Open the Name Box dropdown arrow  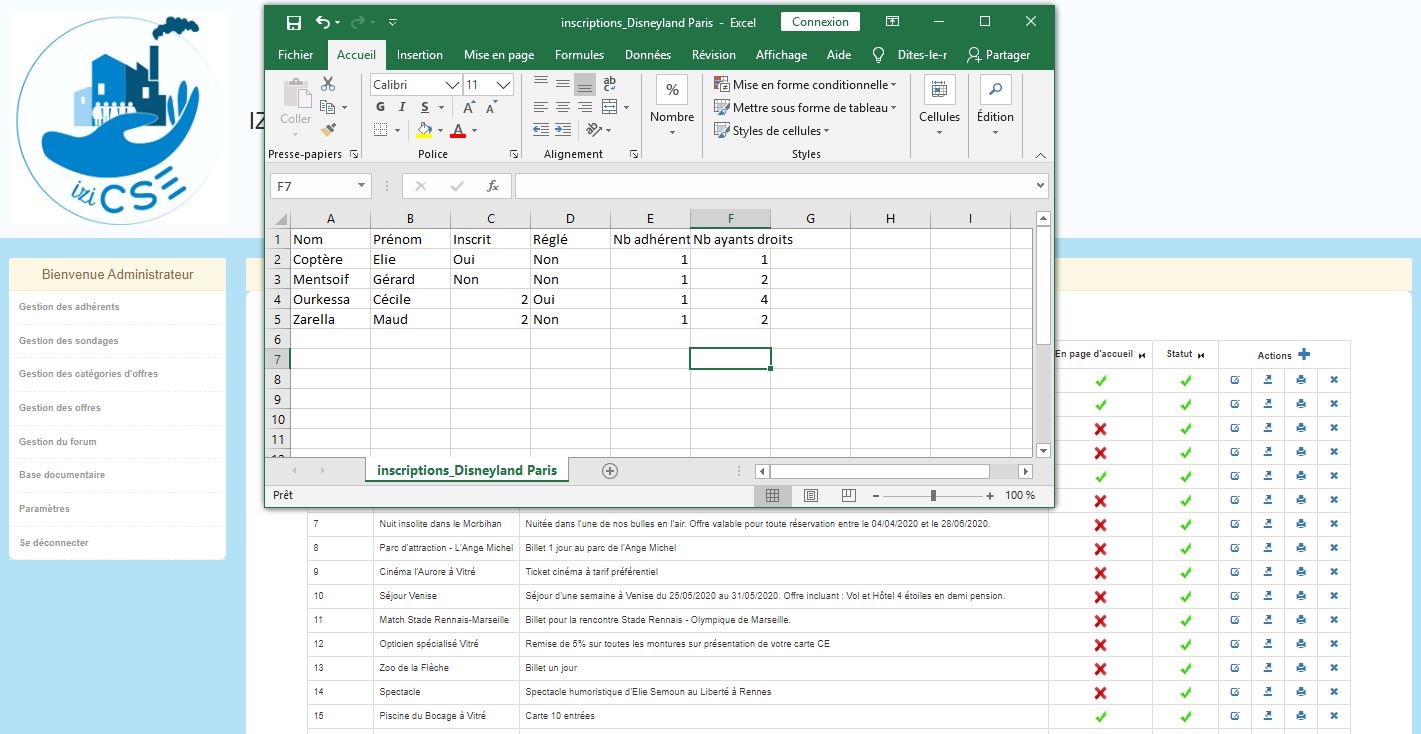(362, 186)
